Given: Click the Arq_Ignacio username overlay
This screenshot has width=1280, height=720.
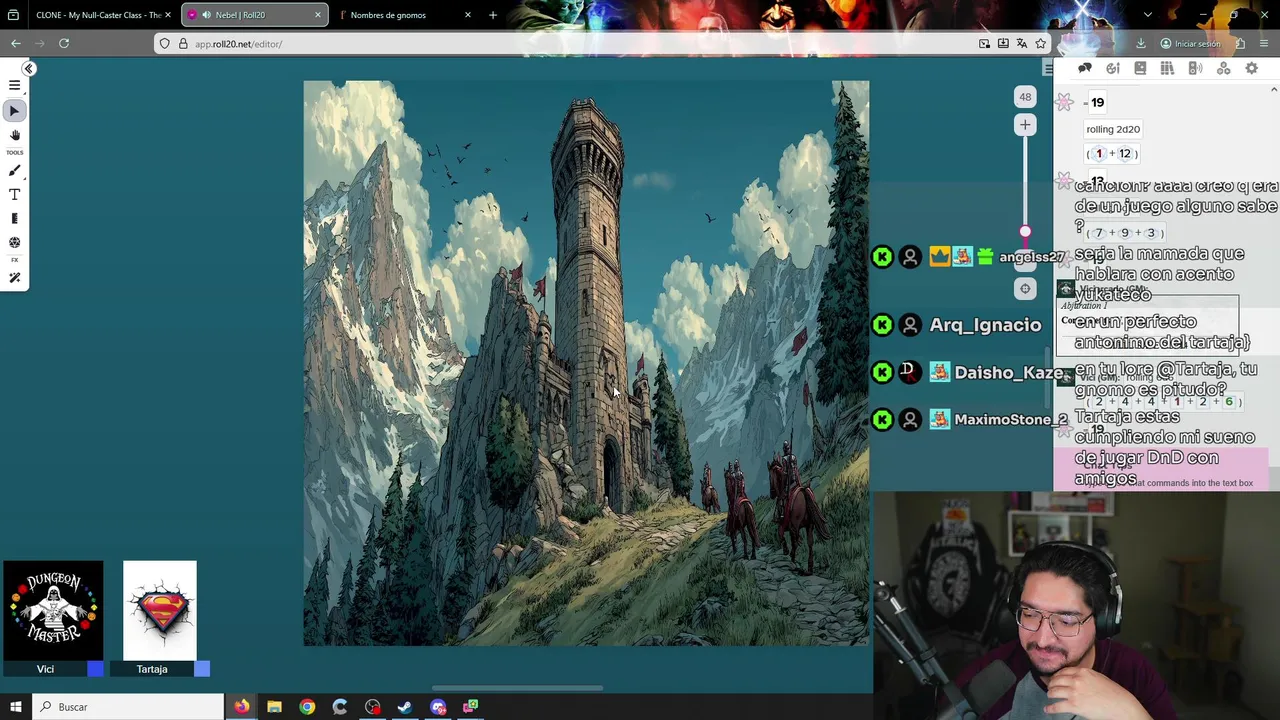Looking at the screenshot, I should [x=985, y=325].
